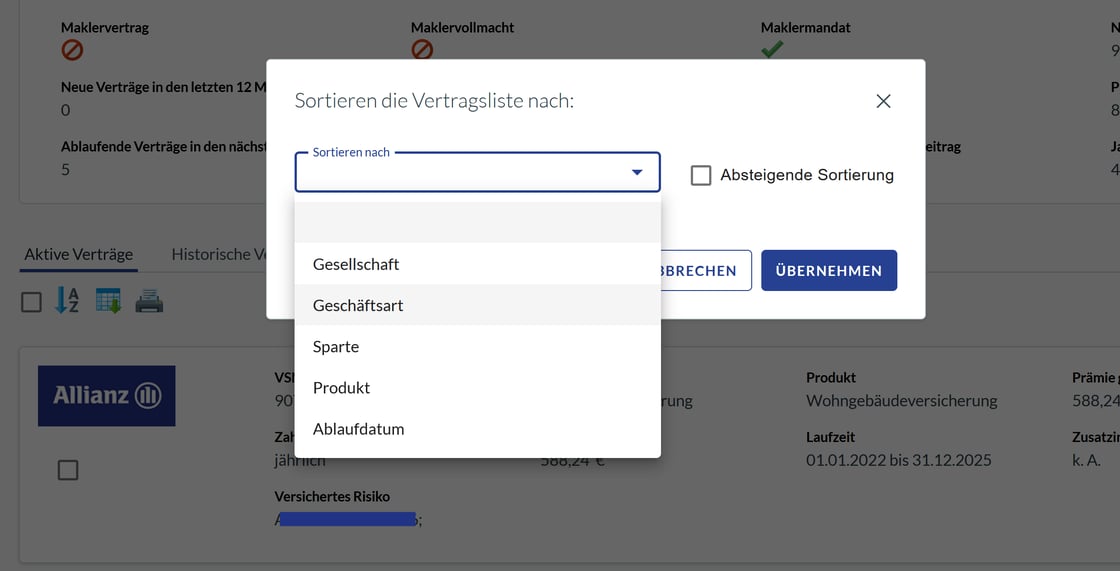This screenshot has width=1120, height=571.
Task: Click the printer icon above contract list
Action: [x=149, y=300]
